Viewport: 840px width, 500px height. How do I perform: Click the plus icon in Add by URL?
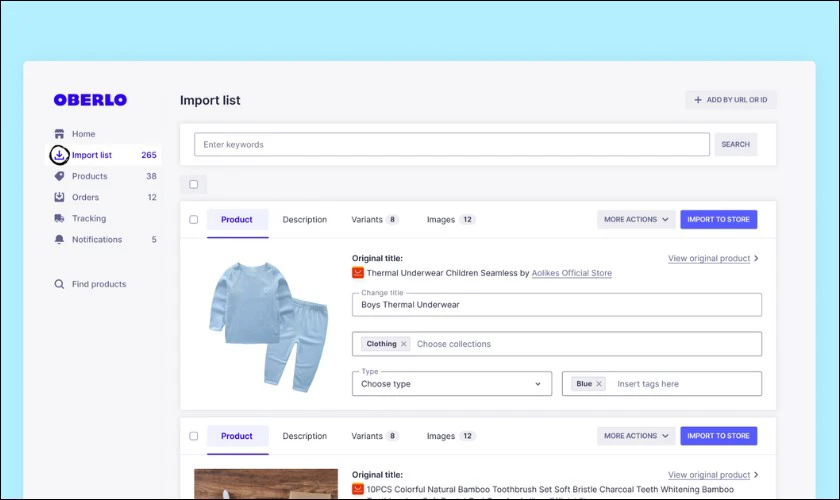[x=698, y=100]
